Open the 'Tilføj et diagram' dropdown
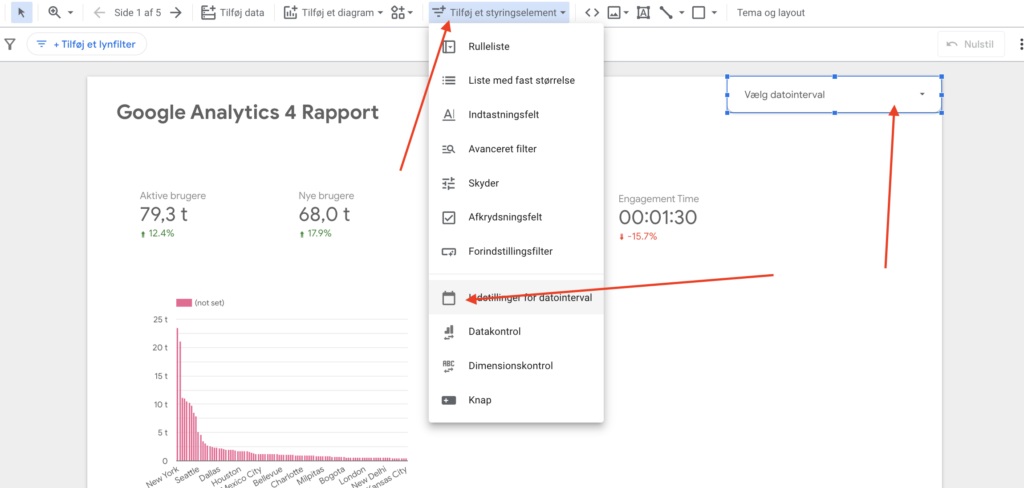Screen dimensions: 1024x488 pyautogui.click(x=333, y=12)
